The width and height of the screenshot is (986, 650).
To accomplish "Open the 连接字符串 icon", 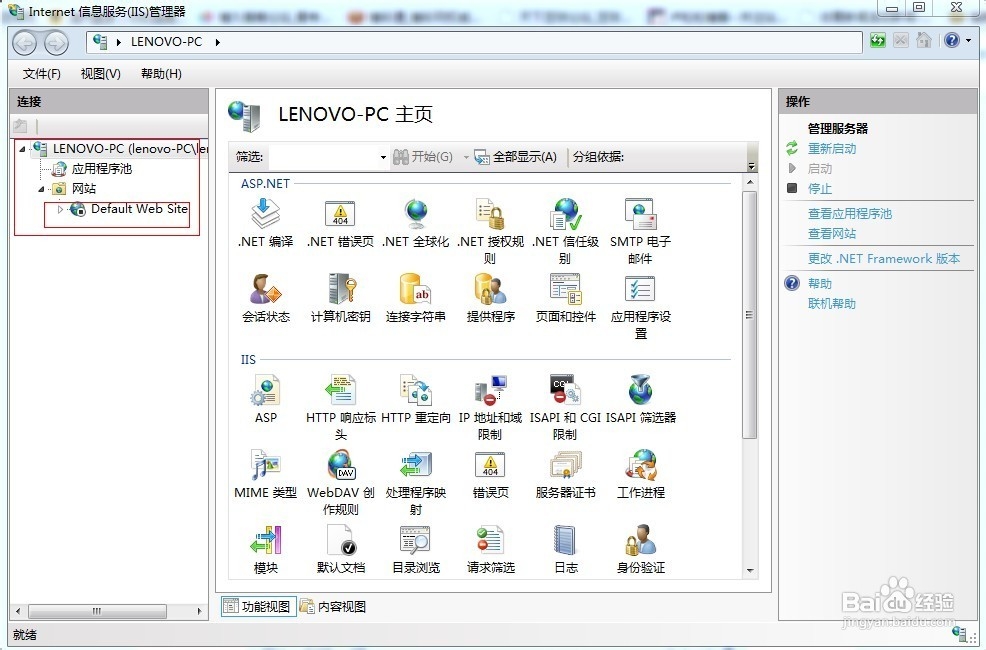I will [x=416, y=289].
